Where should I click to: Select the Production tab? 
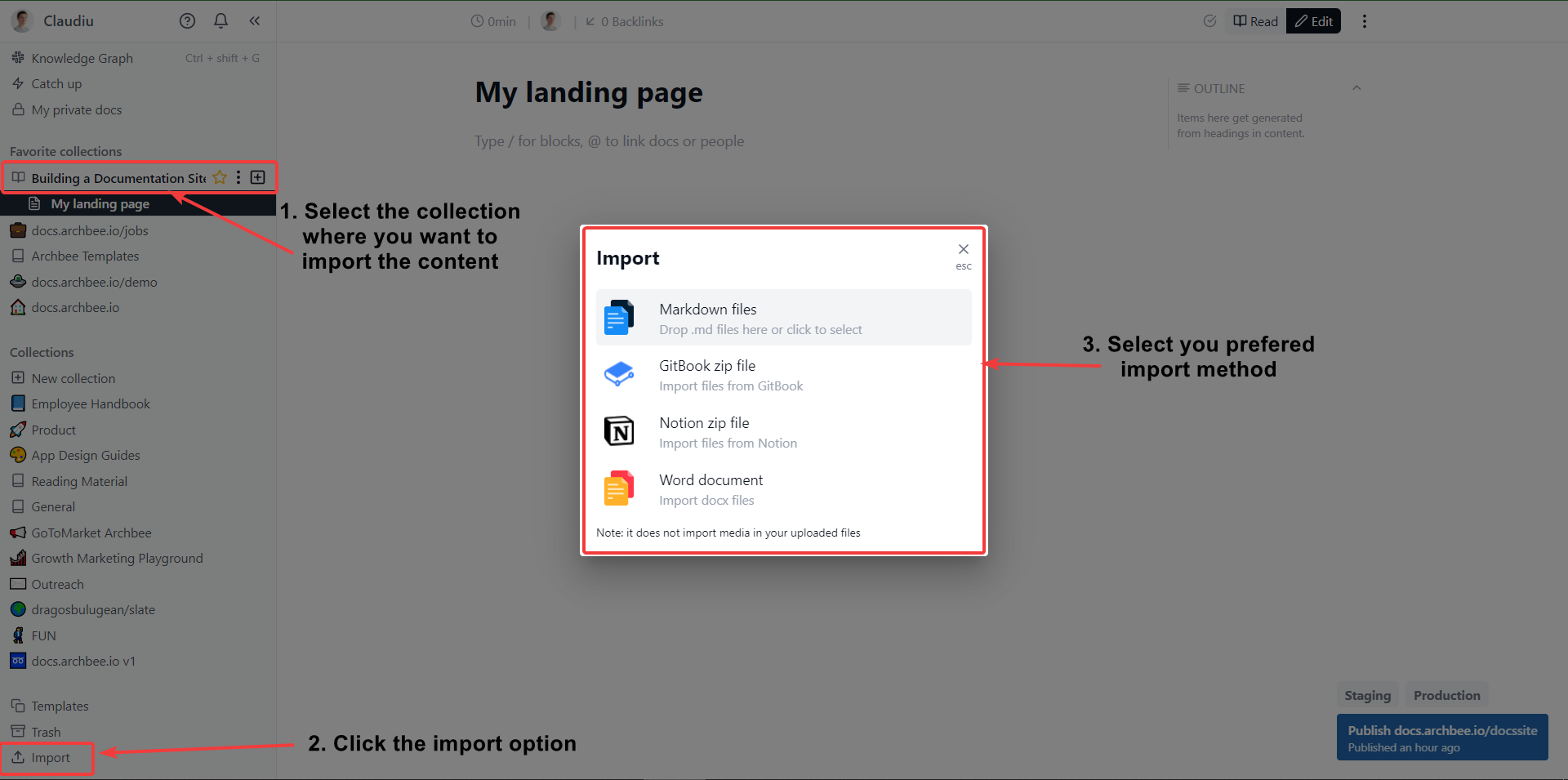(x=1446, y=695)
